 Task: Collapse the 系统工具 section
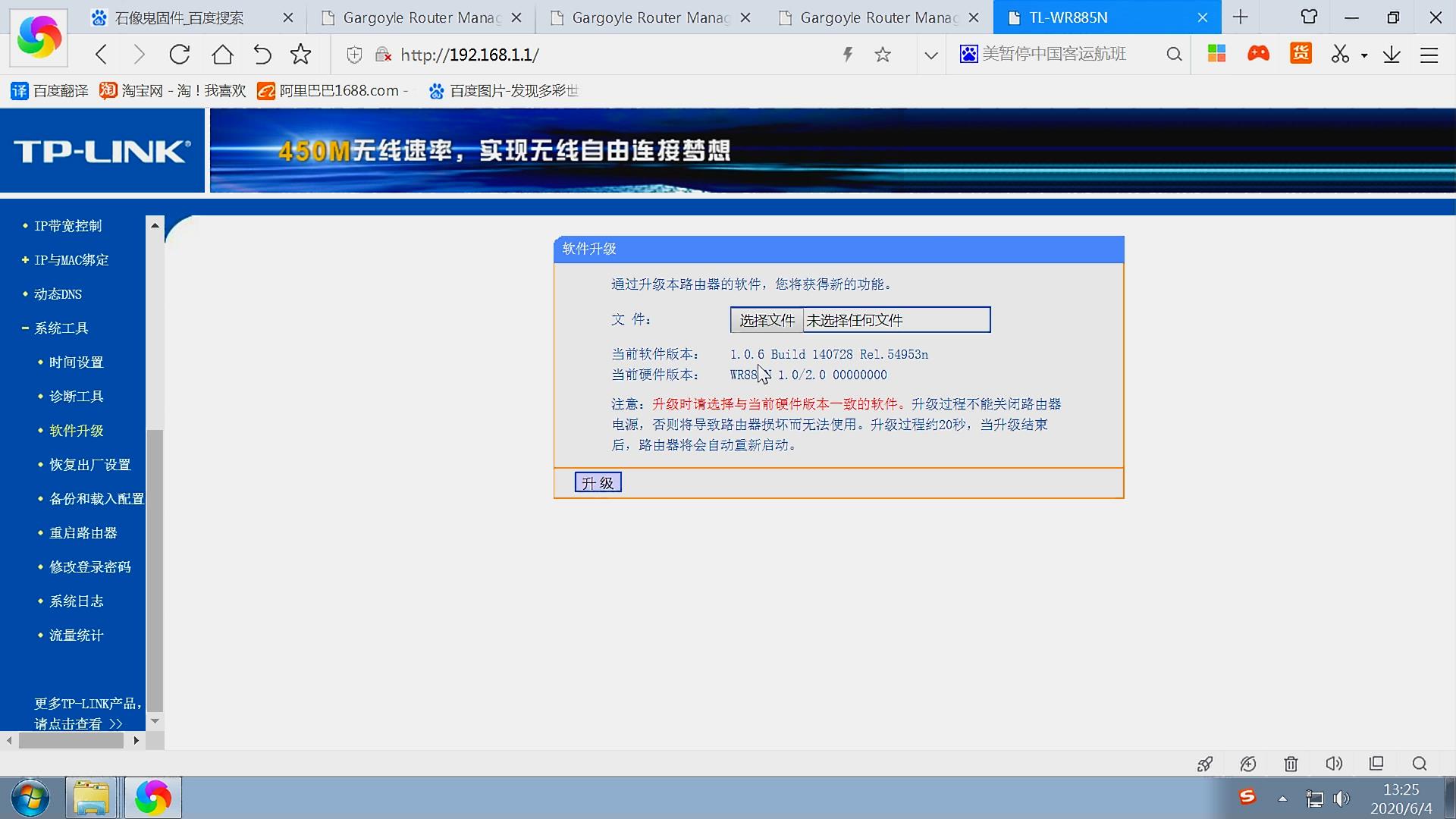coord(61,328)
